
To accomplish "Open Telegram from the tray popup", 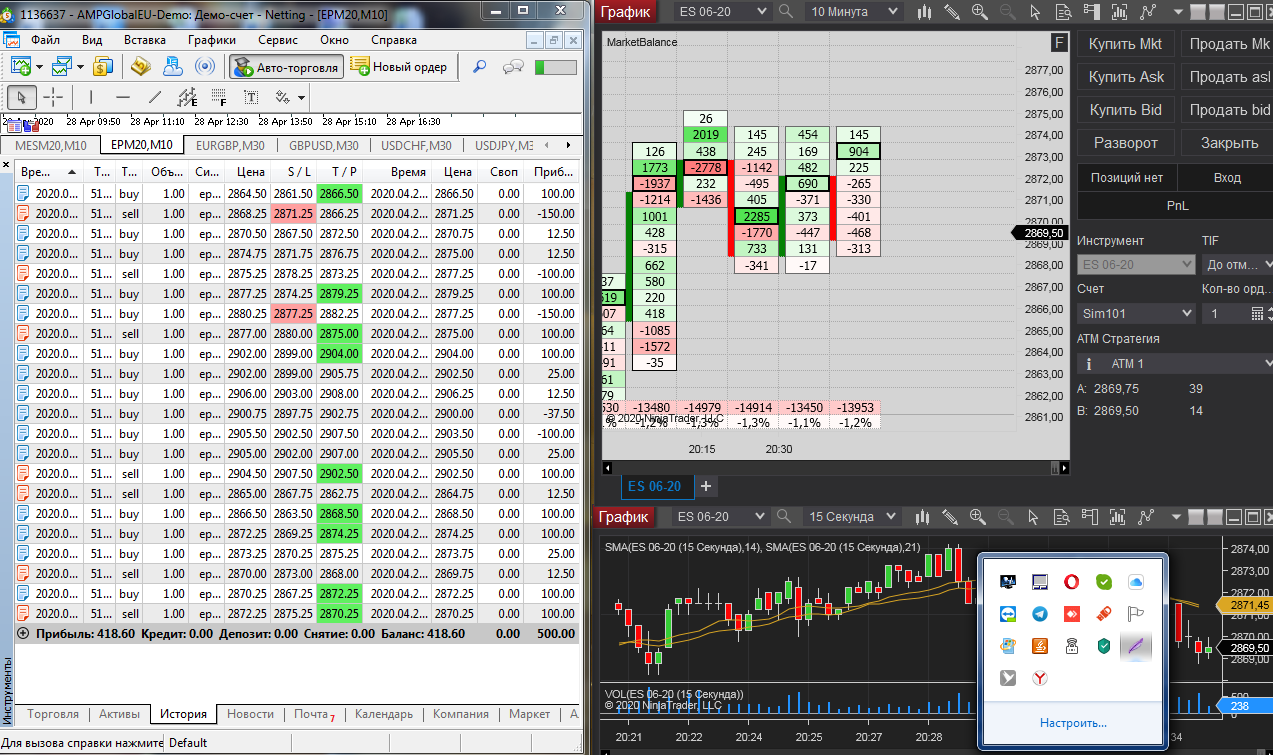I will coord(1040,614).
